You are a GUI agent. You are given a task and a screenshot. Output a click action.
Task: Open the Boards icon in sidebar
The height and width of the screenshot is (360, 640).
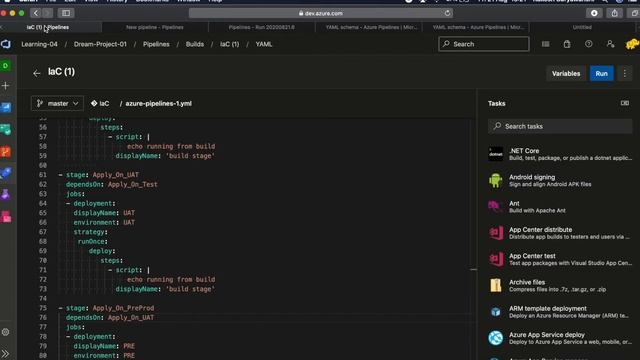point(6,107)
